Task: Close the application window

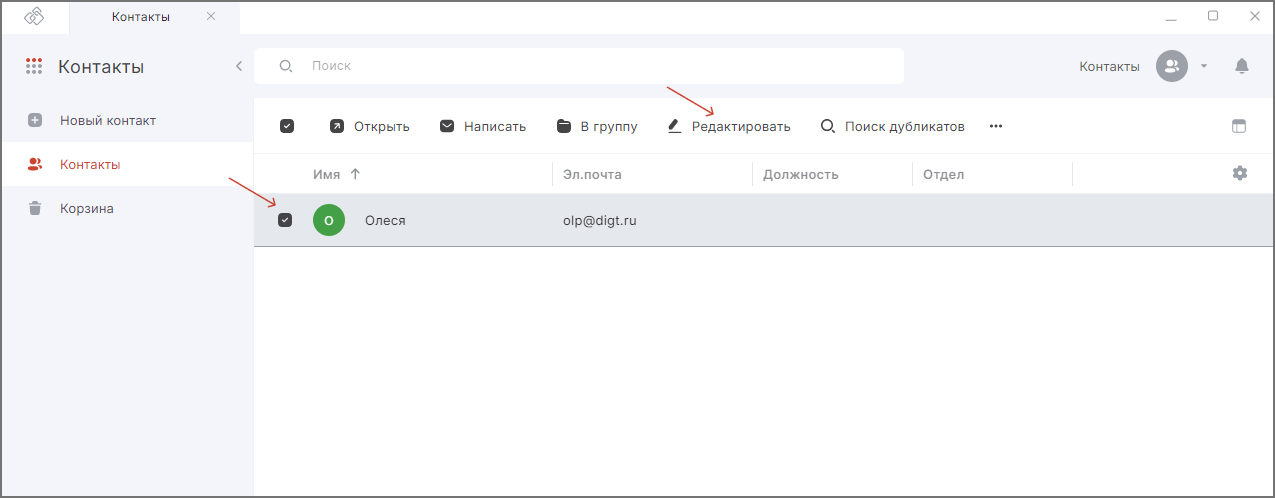Action: [x=1254, y=16]
